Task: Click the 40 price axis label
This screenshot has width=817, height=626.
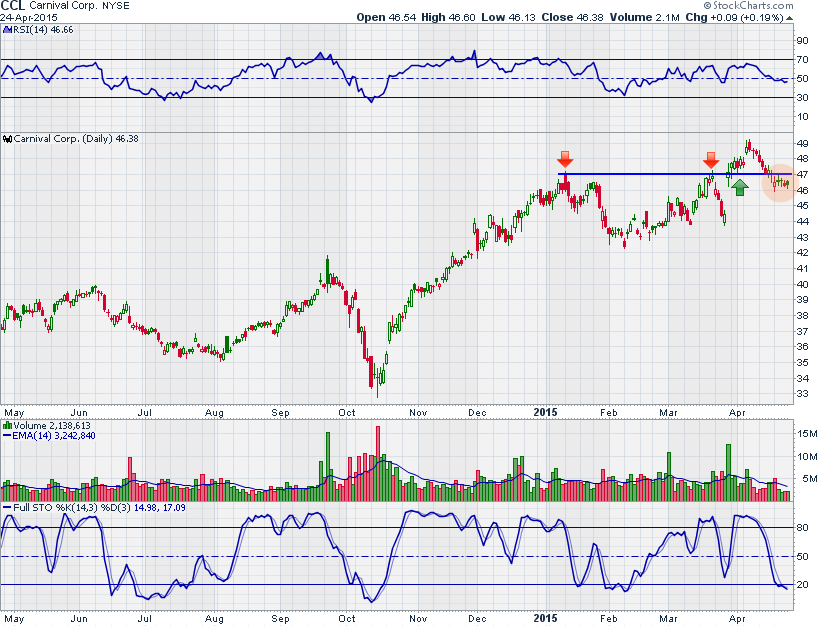Action: pyautogui.click(x=802, y=285)
